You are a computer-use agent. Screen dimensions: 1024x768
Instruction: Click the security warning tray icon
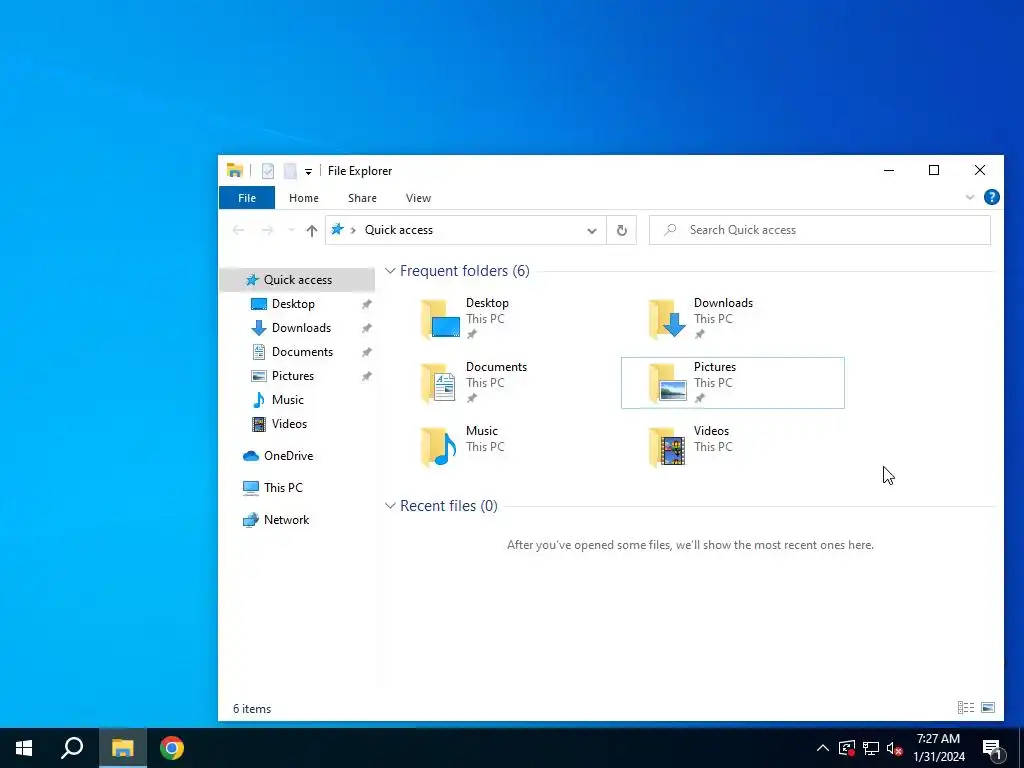pyautogui.click(x=846, y=748)
